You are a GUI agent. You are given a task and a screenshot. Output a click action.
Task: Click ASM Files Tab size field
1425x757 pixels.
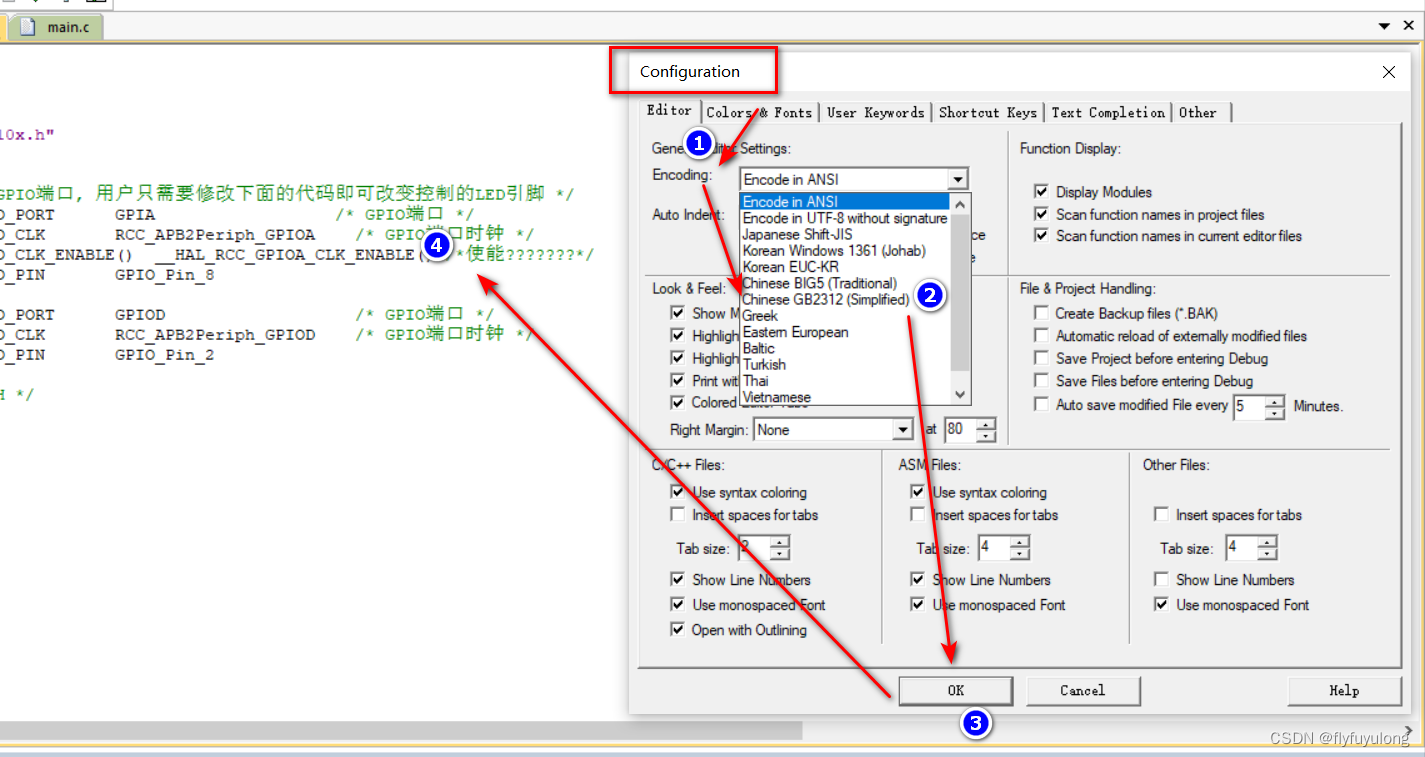[x=993, y=548]
